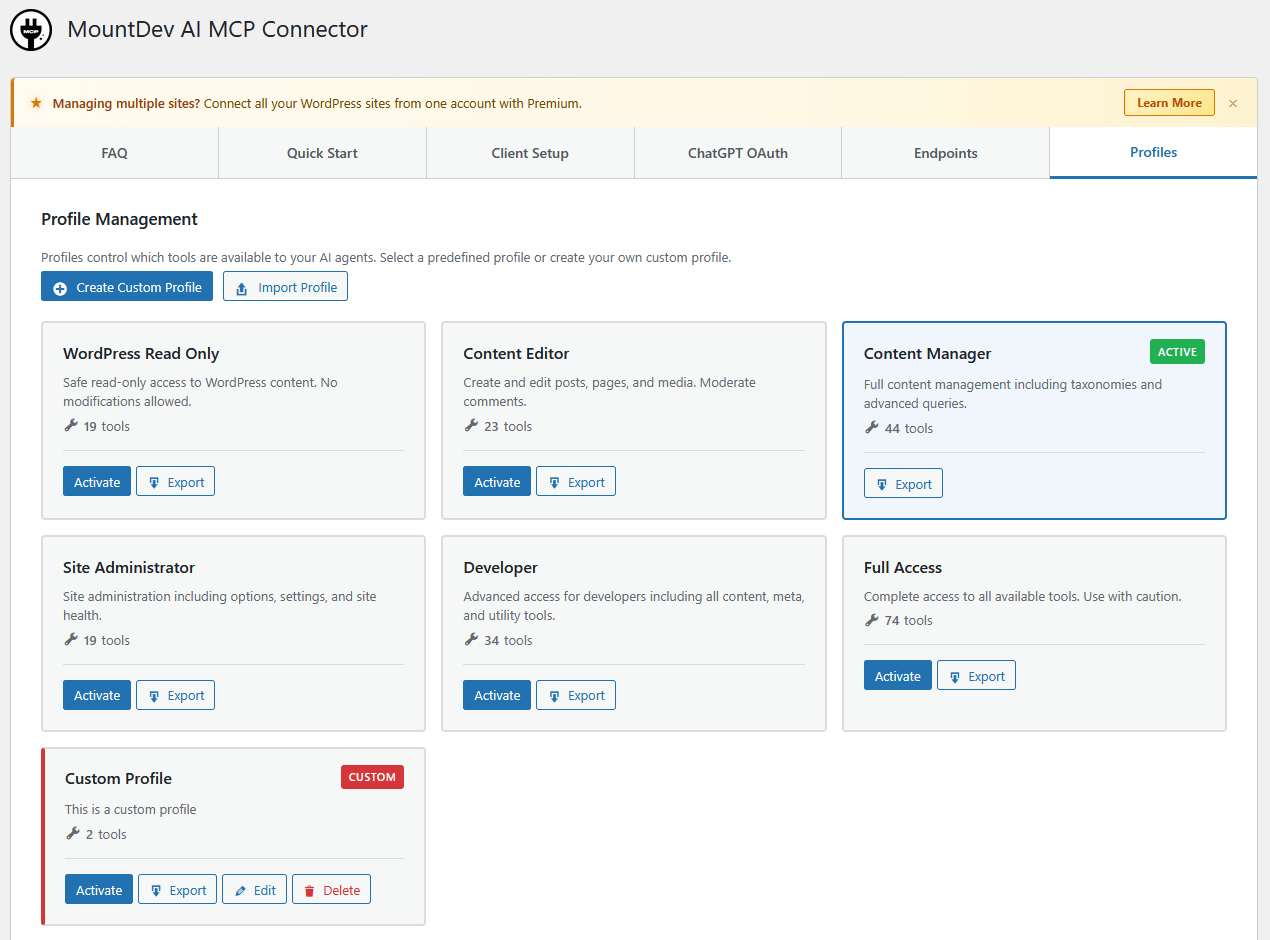
Task: Activate the Full Access profile
Action: tap(898, 676)
